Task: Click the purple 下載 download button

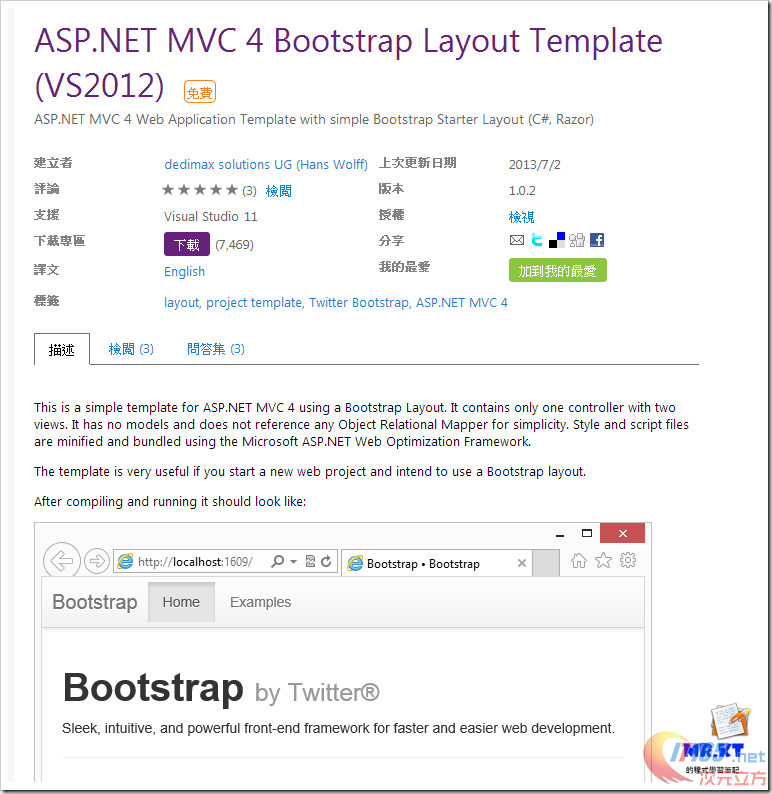Action: click(x=187, y=244)
